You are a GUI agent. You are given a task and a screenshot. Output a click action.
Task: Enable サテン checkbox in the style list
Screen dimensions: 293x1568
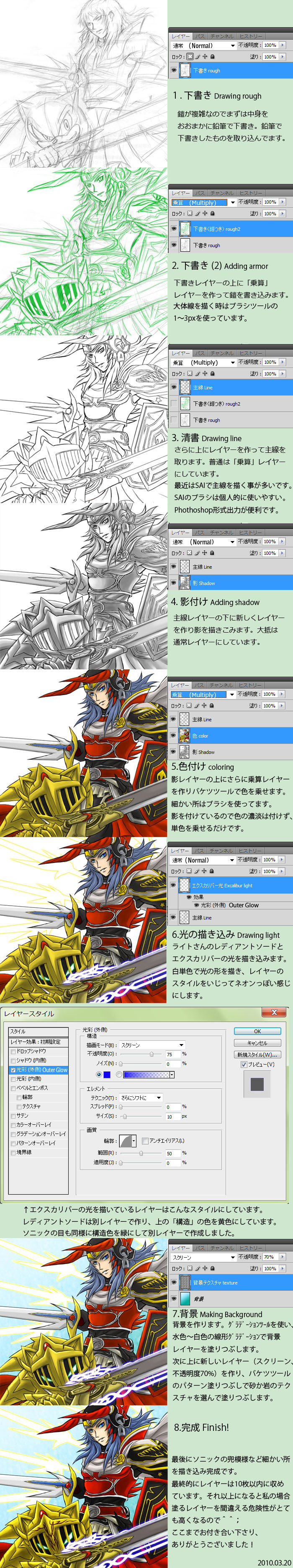coord(13,1116)
